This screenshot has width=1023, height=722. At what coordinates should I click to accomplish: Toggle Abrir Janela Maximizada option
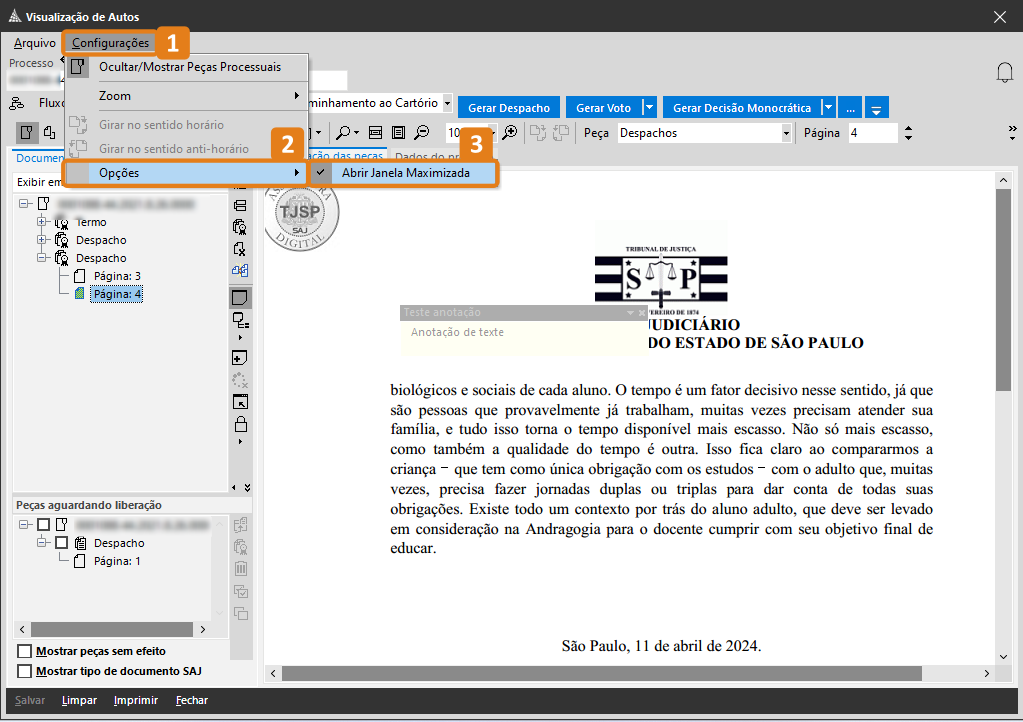405,173
